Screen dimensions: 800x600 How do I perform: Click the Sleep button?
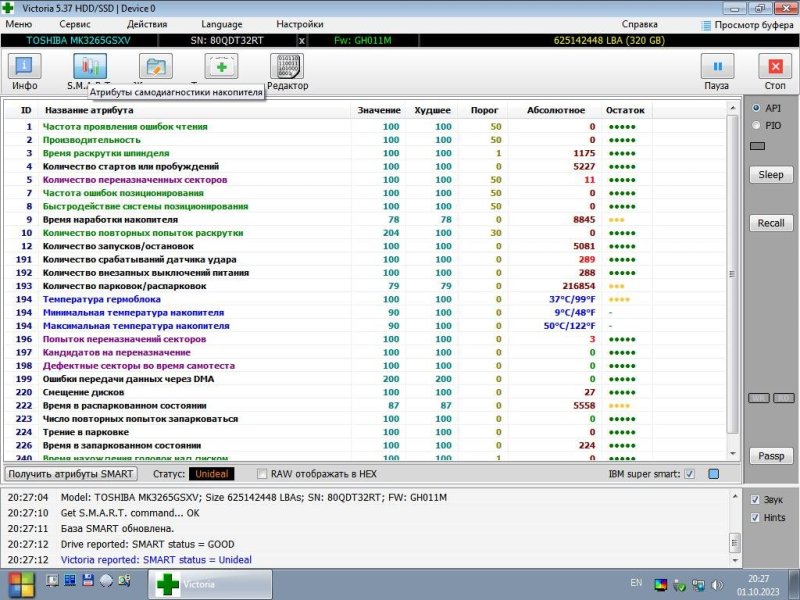770,174
